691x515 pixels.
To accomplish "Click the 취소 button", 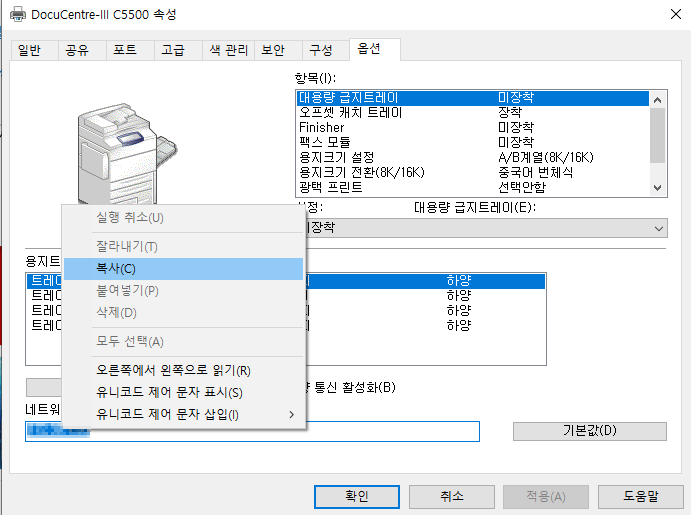I will pyautogui.click(x=452, y=497).
